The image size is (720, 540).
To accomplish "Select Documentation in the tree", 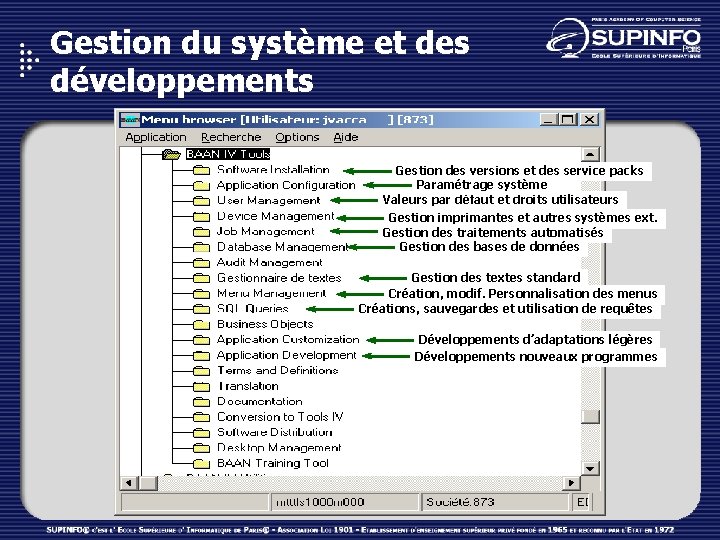I will click(x=260, y=401).
